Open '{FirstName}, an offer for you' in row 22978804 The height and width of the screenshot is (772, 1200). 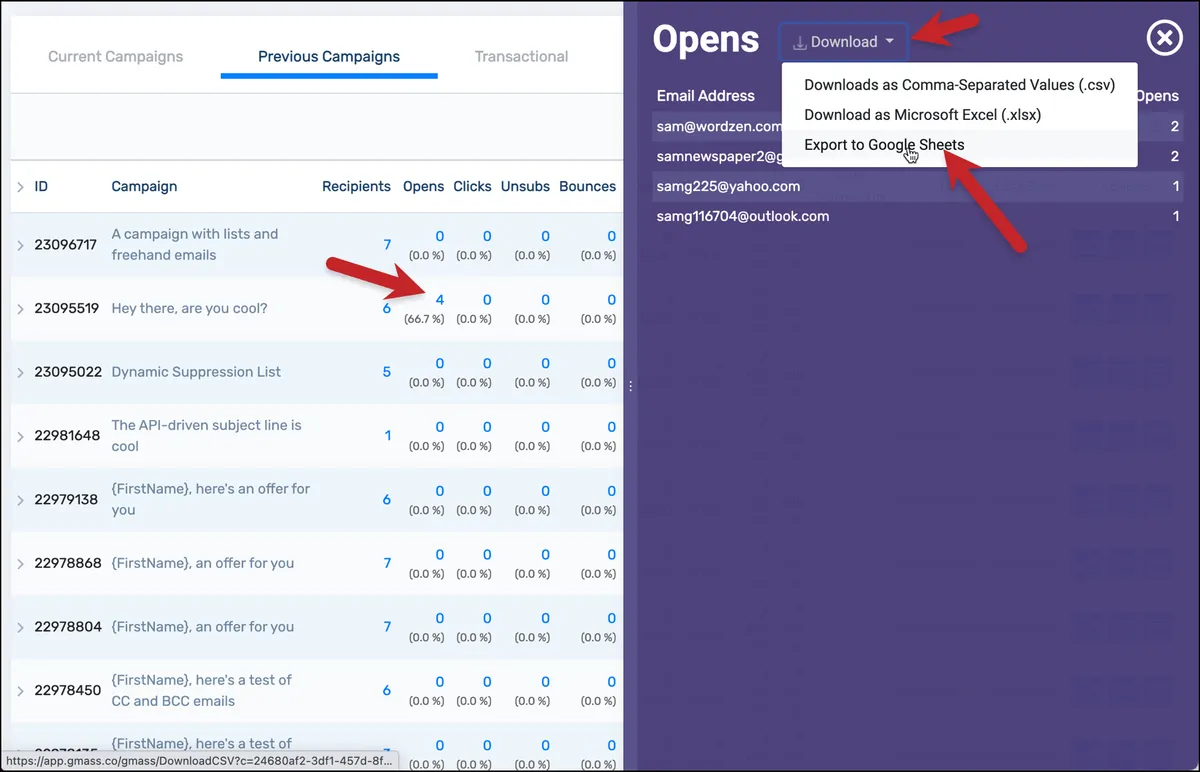point(203,627)
